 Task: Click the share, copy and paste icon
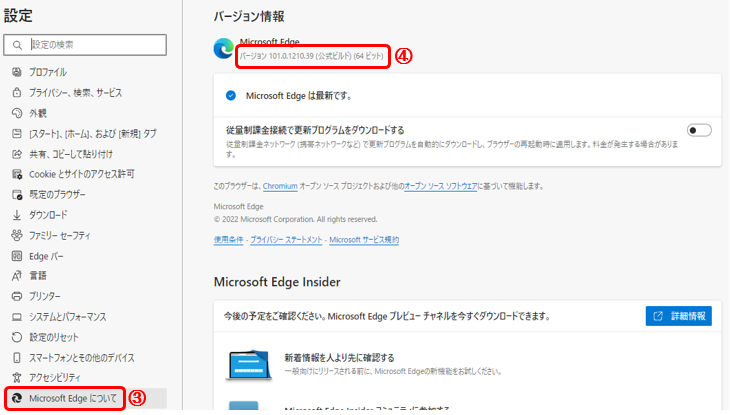pos(17,154)
